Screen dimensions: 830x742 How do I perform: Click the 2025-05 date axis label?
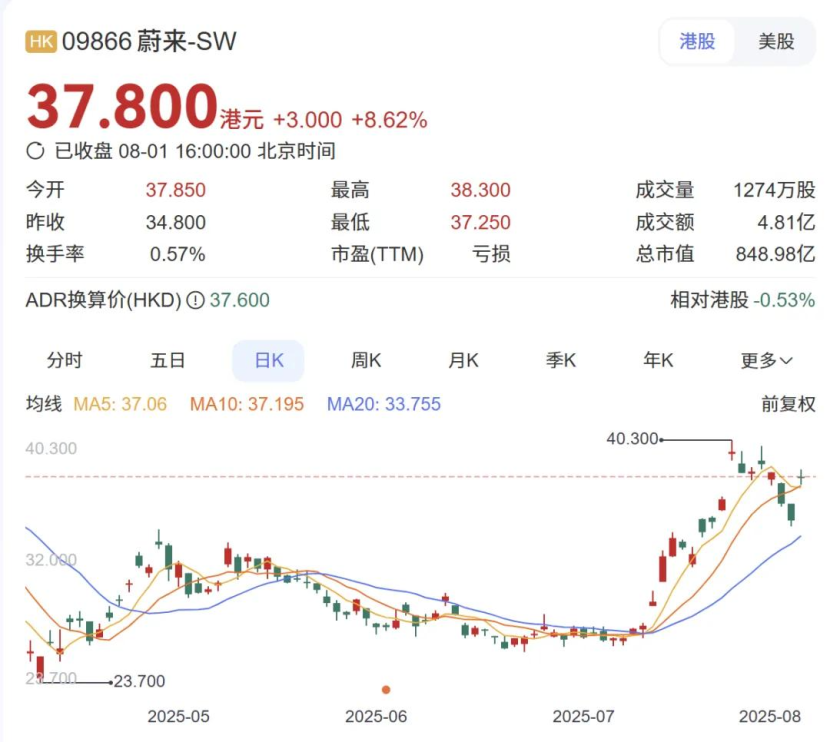[x=178, y=717]
